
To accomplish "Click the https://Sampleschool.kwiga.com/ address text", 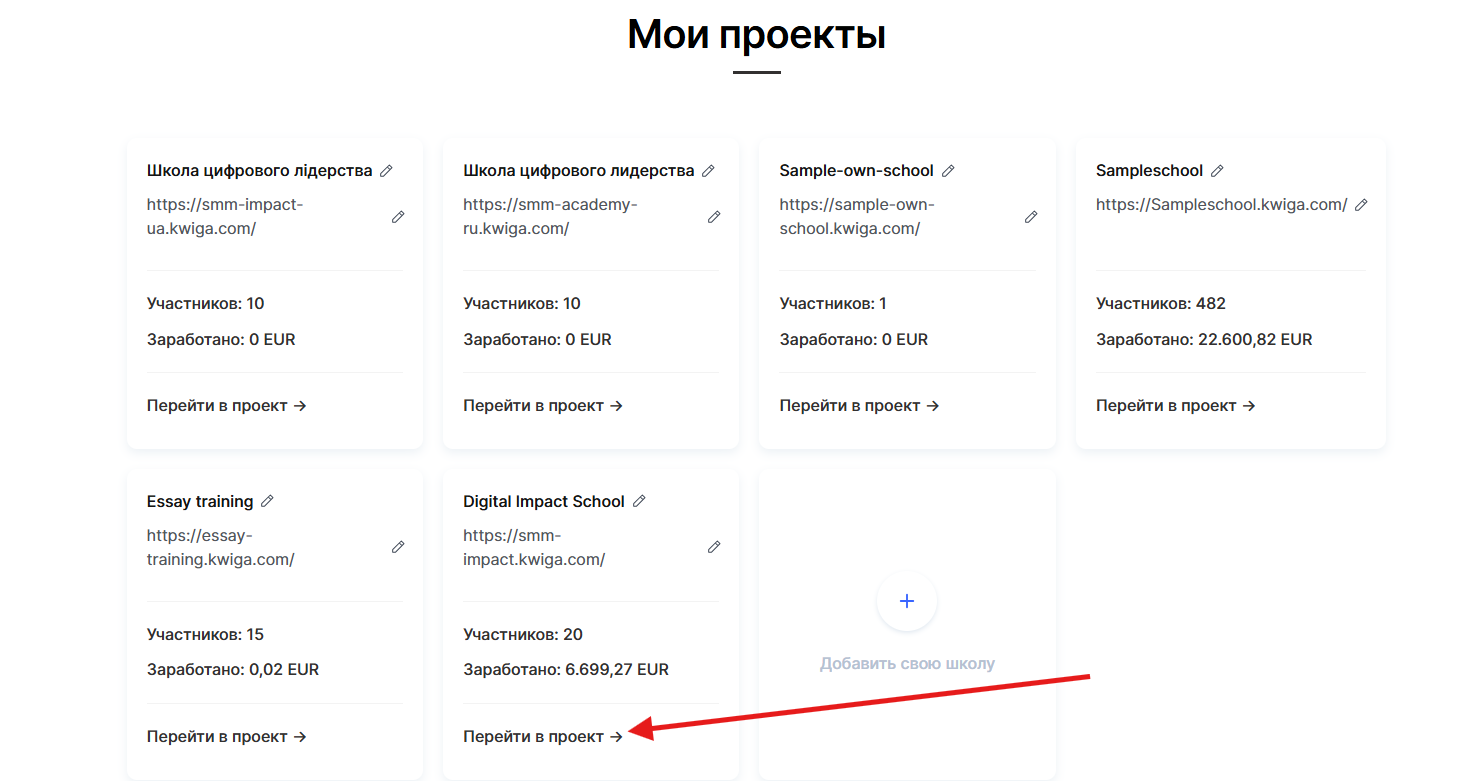I will pyautogui.click(x=1221, y=205).
